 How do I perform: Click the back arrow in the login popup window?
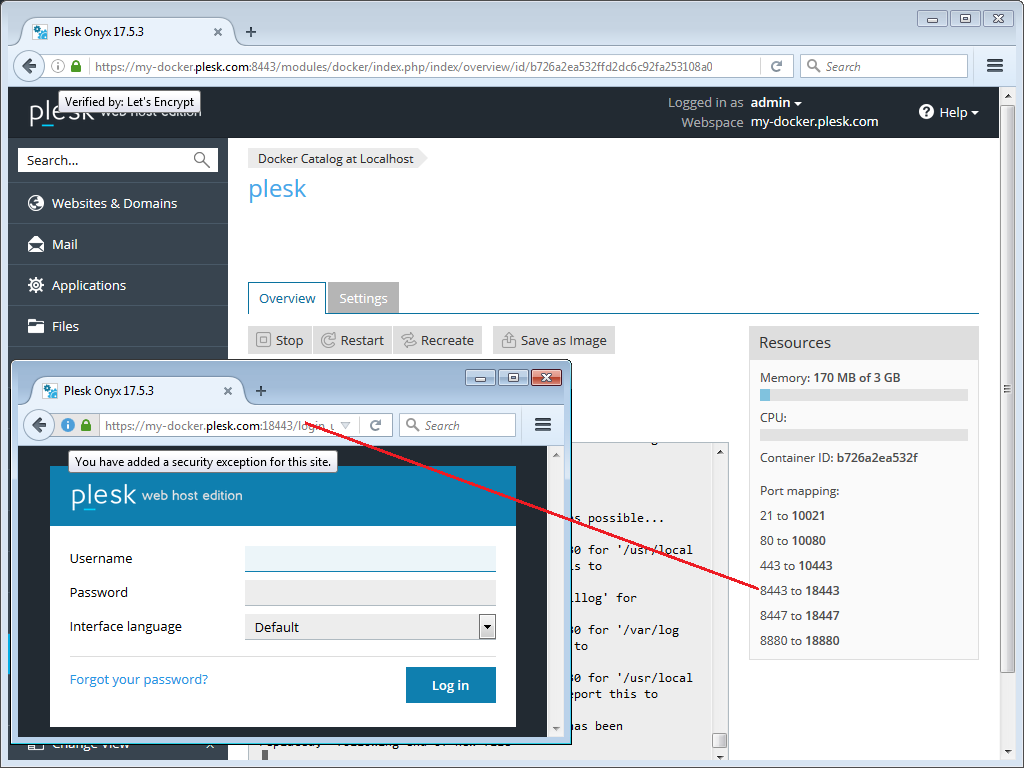coord(39,425)
